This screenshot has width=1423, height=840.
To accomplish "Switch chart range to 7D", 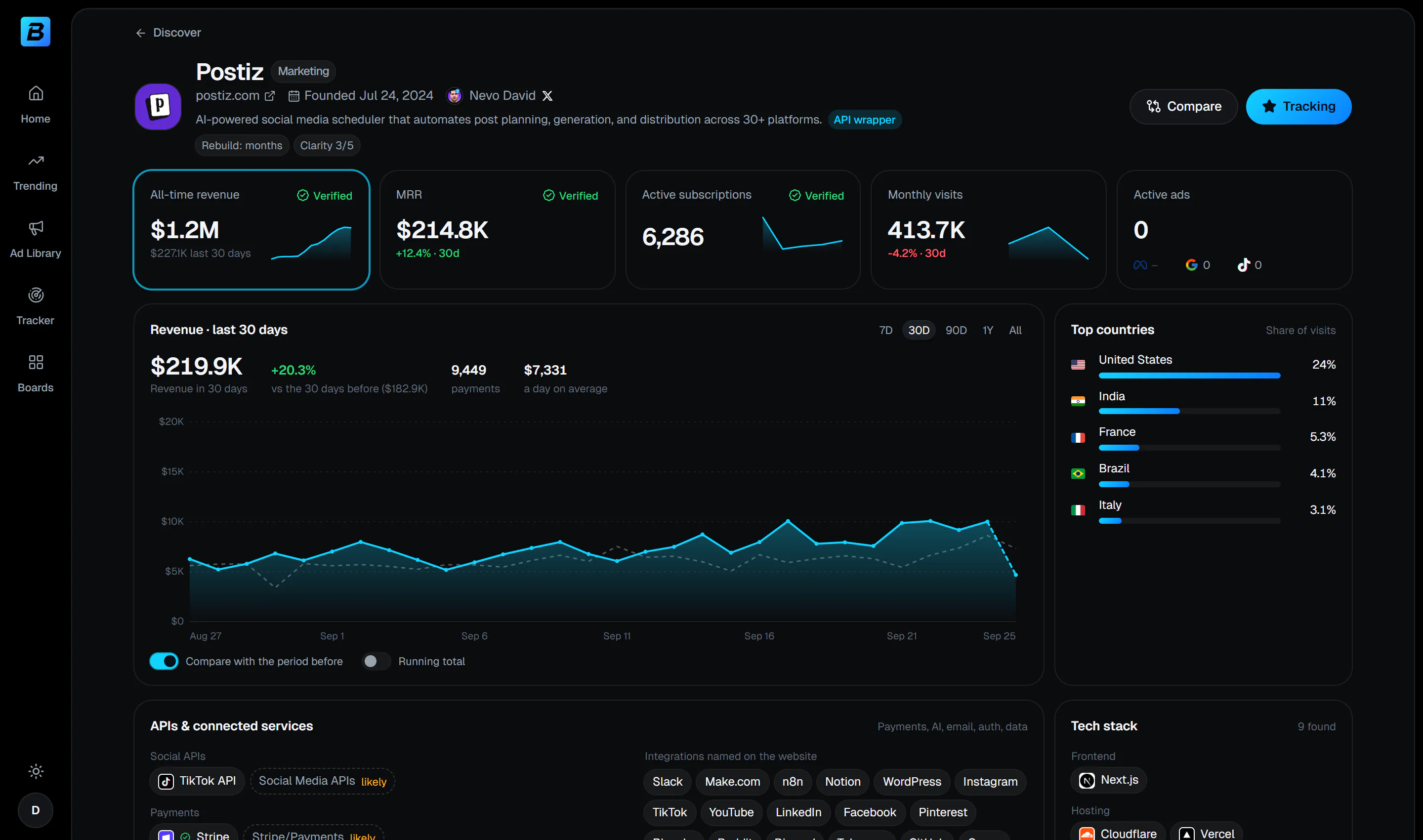I will pos(886,330).
